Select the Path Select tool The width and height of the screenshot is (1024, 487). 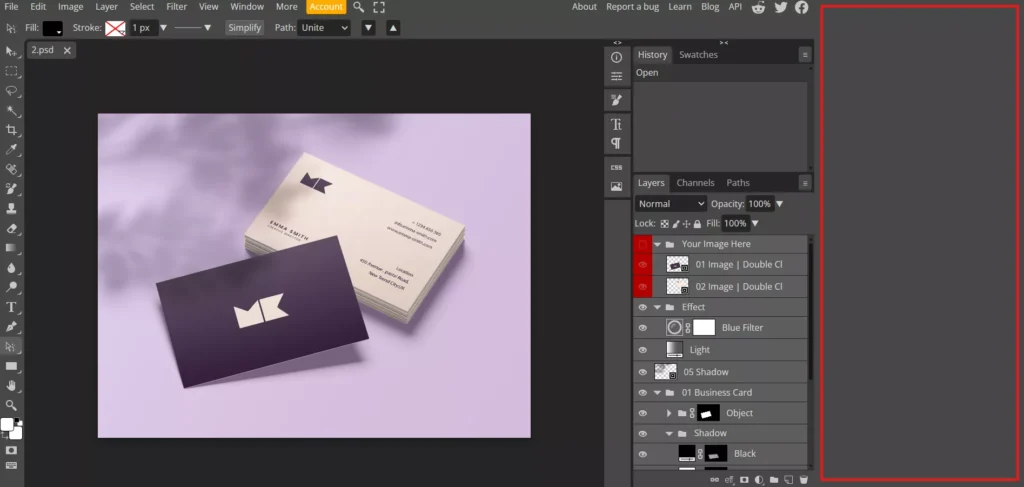click(x=11, y=347)
